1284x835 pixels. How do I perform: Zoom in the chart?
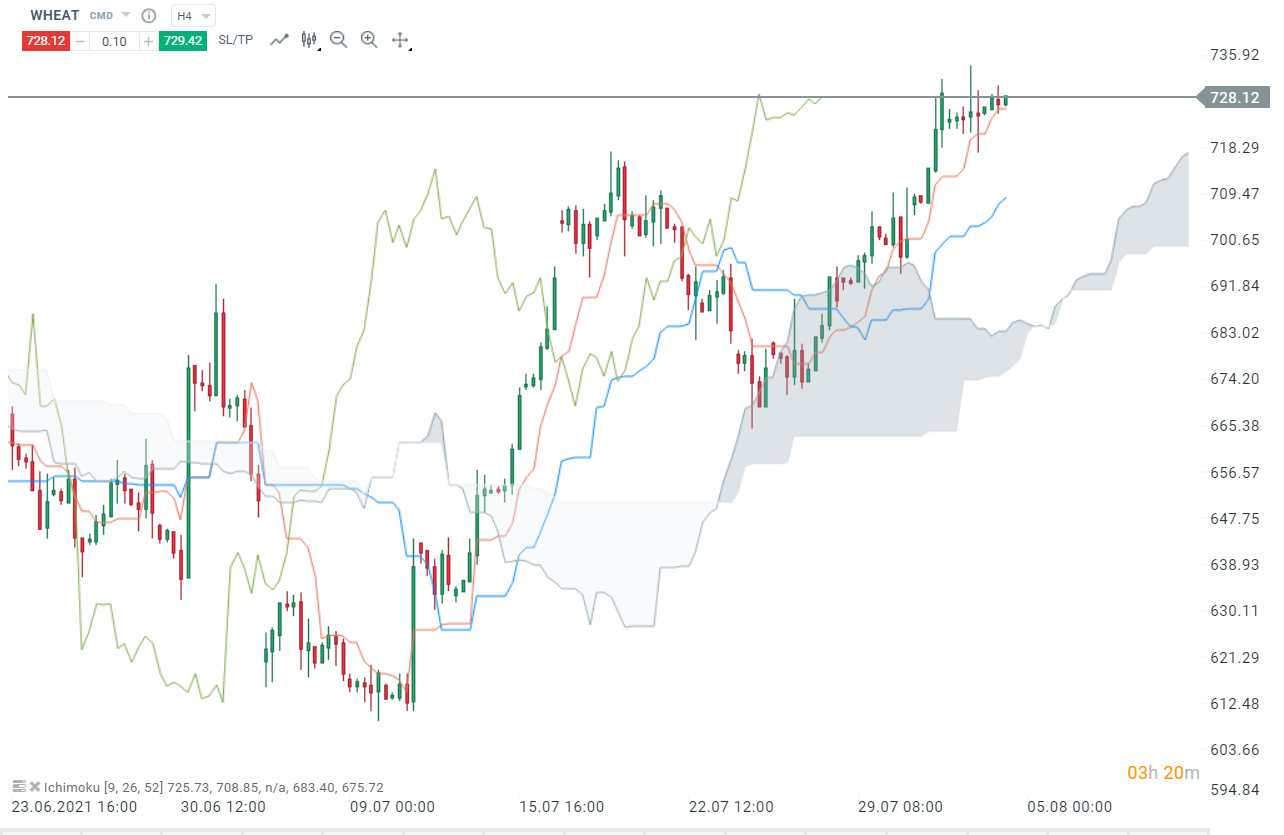tap(369, 40)
